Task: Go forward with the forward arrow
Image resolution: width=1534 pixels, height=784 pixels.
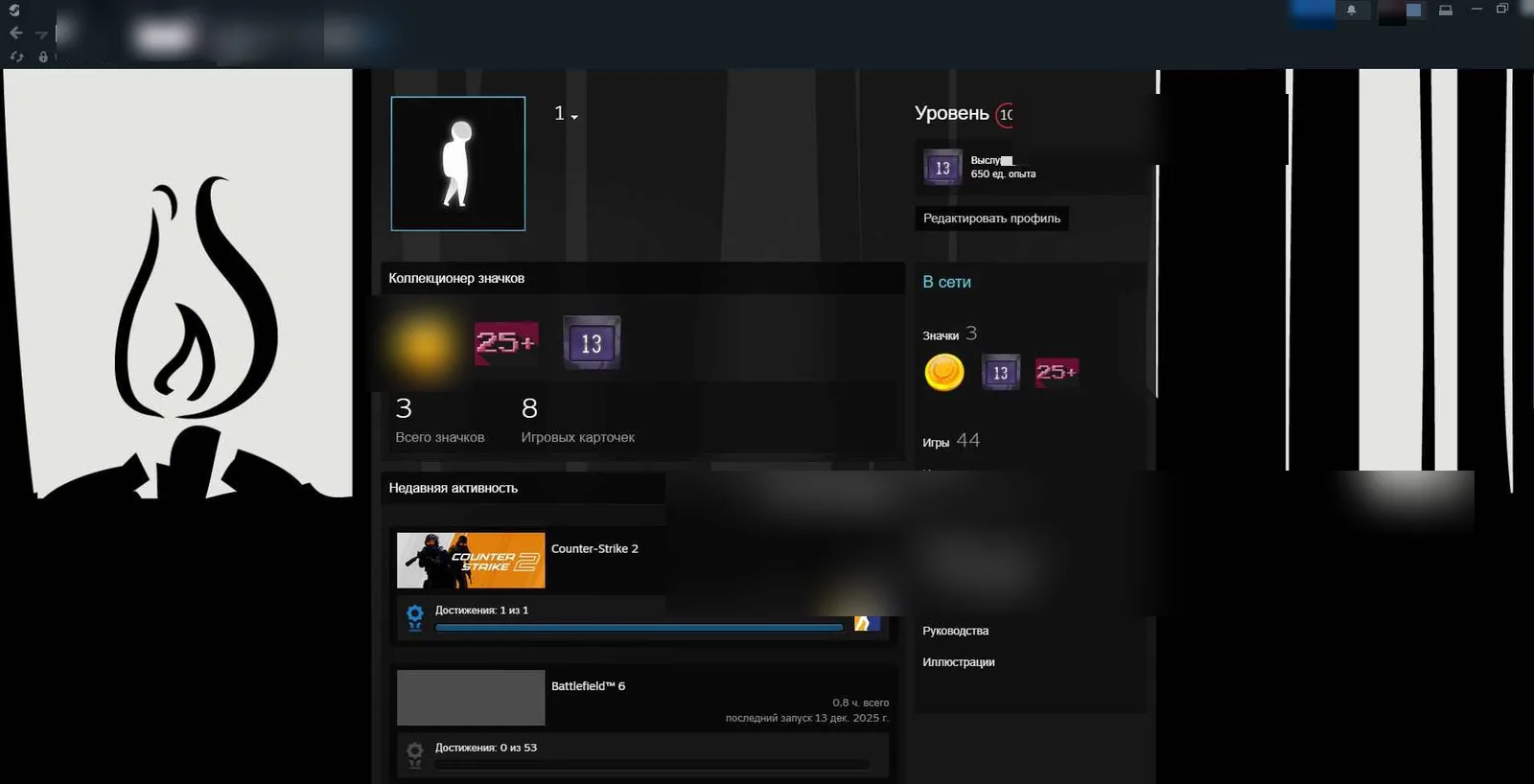Action: 41,34
